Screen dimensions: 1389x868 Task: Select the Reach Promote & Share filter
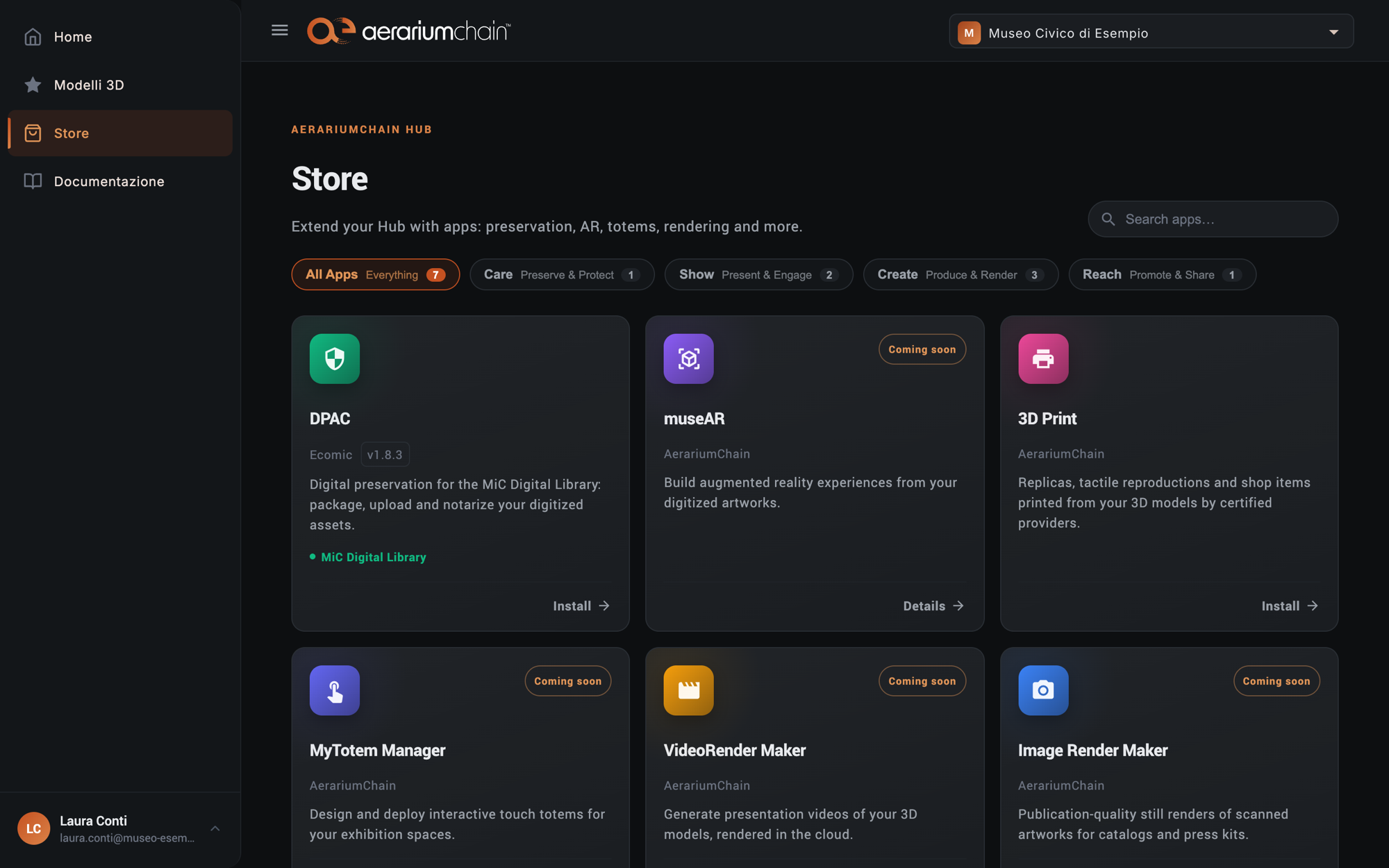pos(1162,275)
